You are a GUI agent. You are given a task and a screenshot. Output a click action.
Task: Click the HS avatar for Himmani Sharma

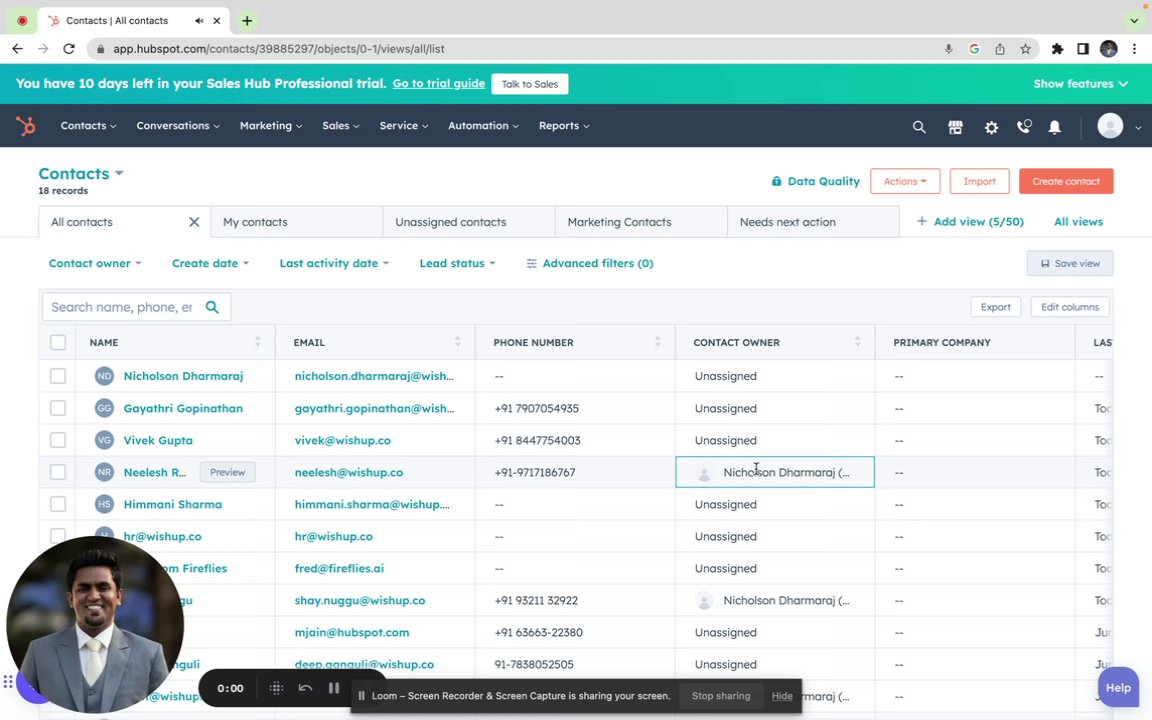104,504
